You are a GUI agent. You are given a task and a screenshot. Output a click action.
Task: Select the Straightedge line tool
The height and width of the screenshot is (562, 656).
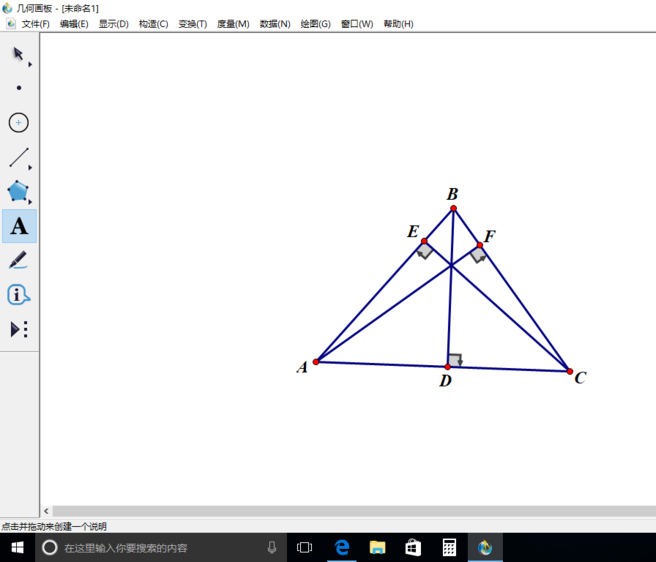point(19,157)
